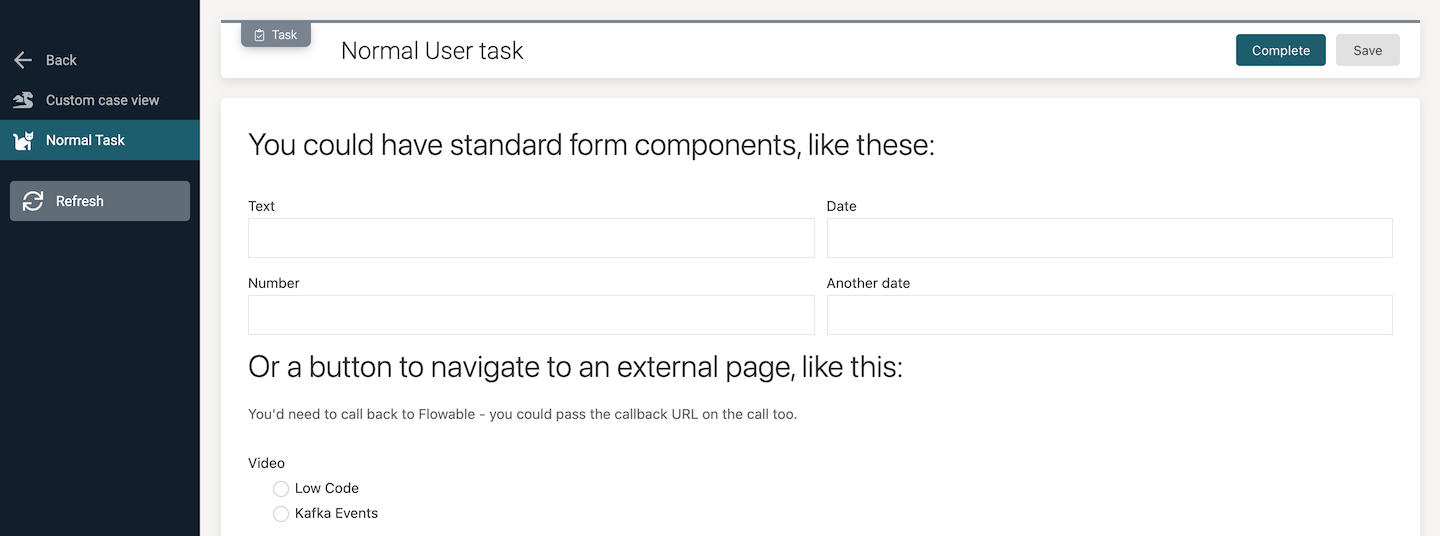Select the Low Code radio option
This screenshot has width=1440, height=536.
(x=281, y=489)
